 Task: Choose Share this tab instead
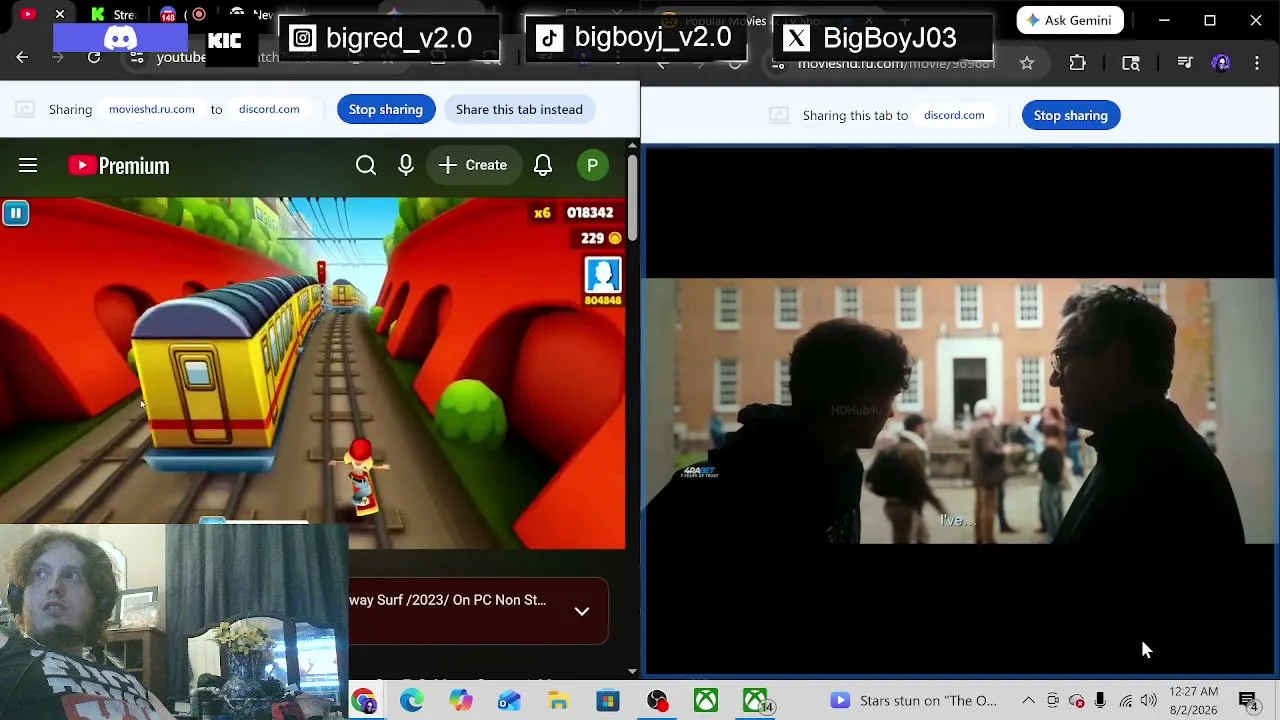(519, 109)
